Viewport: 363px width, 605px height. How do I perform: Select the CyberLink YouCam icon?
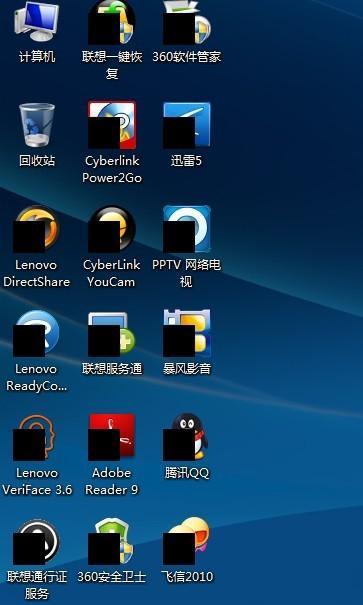click(112, 229)
